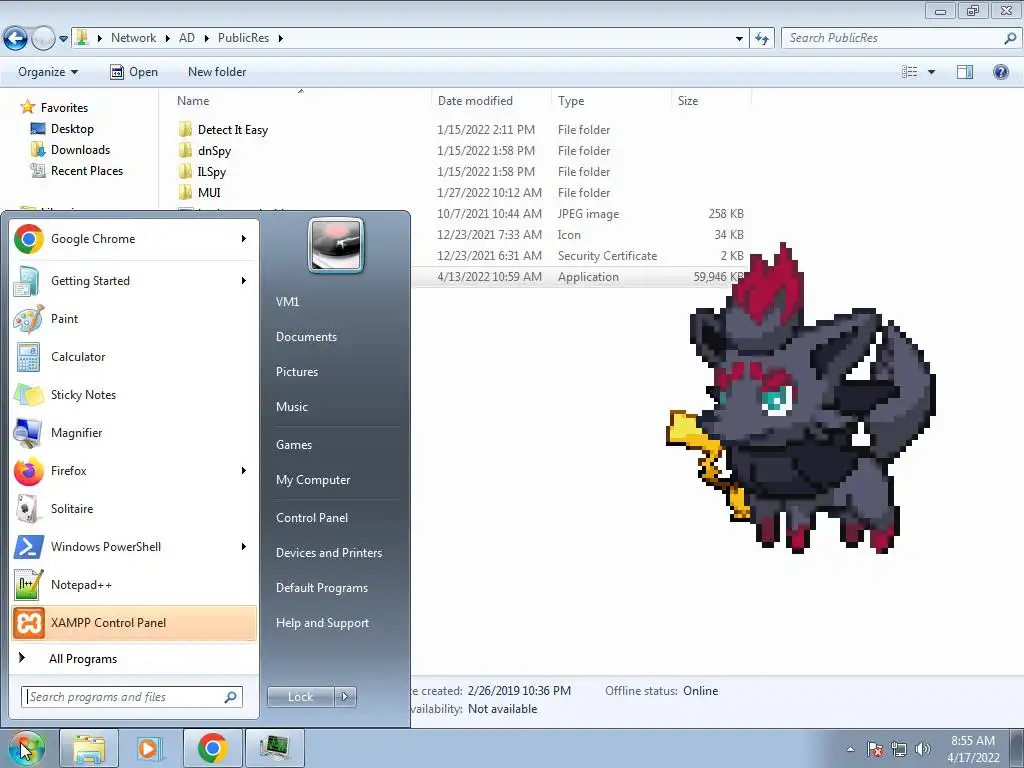
Task: Change your view icon button
Action: [x=910, y=72]
